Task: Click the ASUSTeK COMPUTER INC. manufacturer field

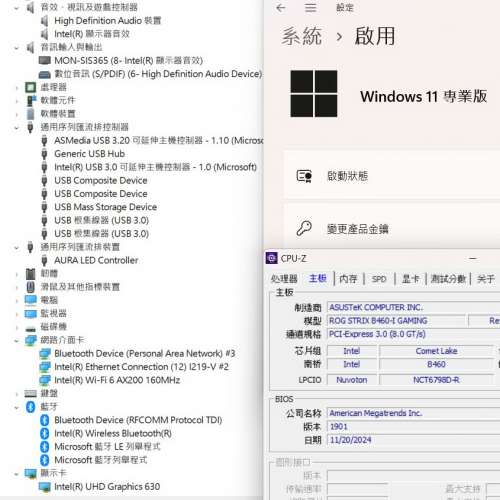Action: (413, 307)
